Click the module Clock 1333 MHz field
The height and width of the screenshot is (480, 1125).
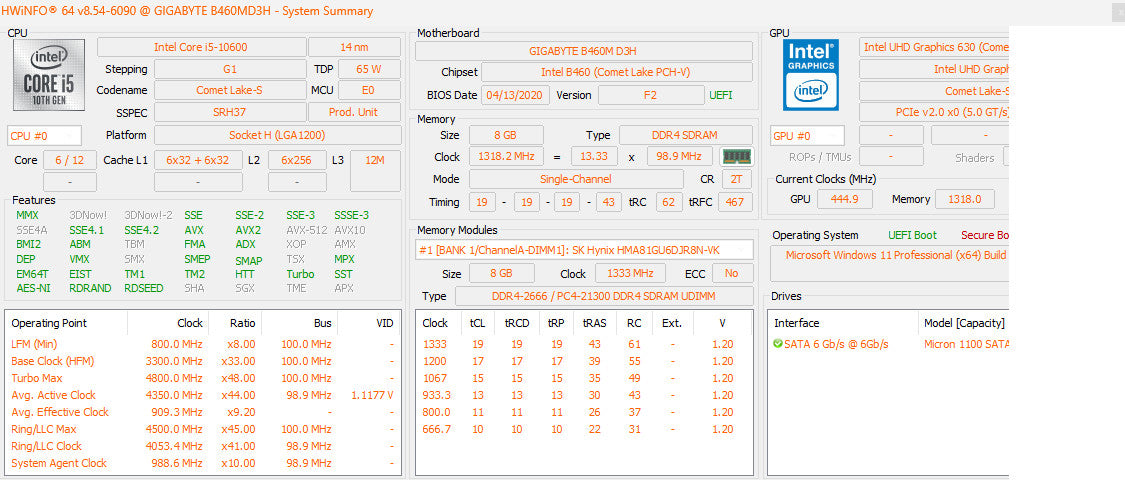tap(630, 273)
